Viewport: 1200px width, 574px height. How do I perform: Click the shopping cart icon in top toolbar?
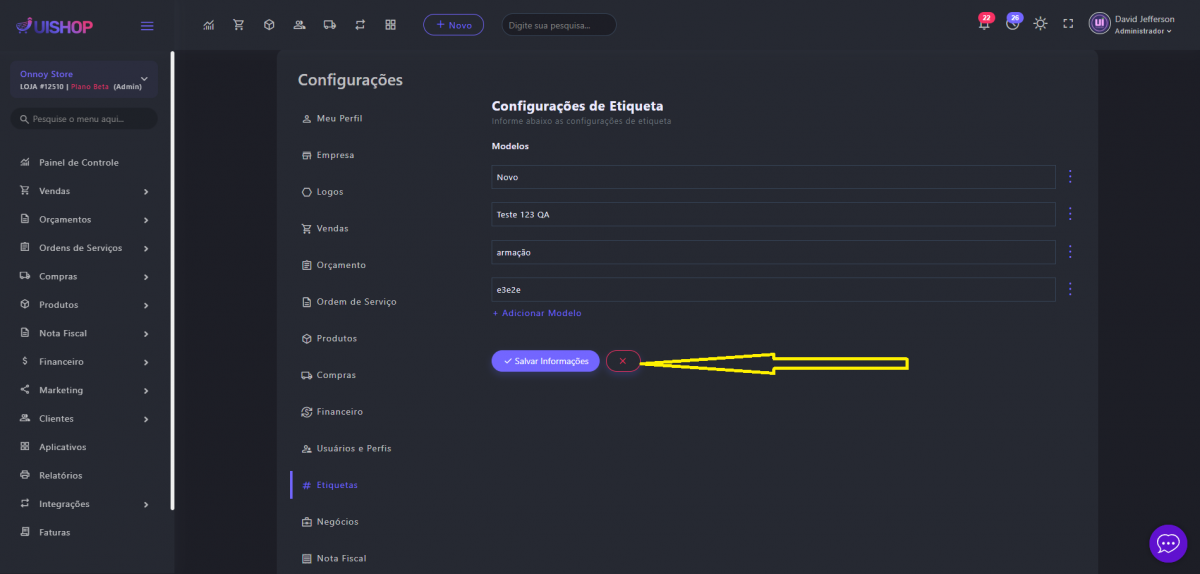238,24
